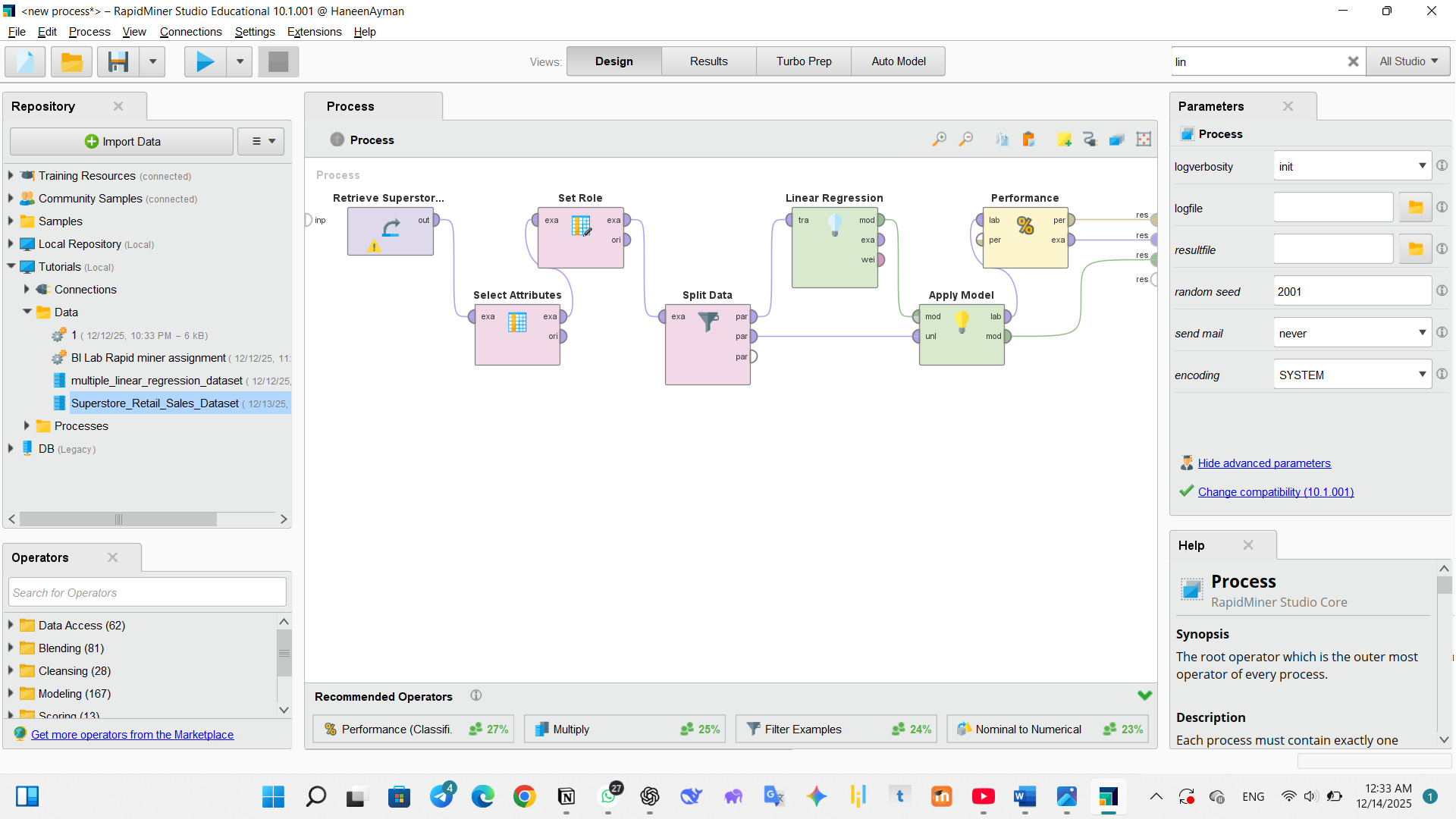This screenshot has height=819, width=1456.
Task: Collapse the Data folder
Action: pyautogui.click(x=27, y=312)
